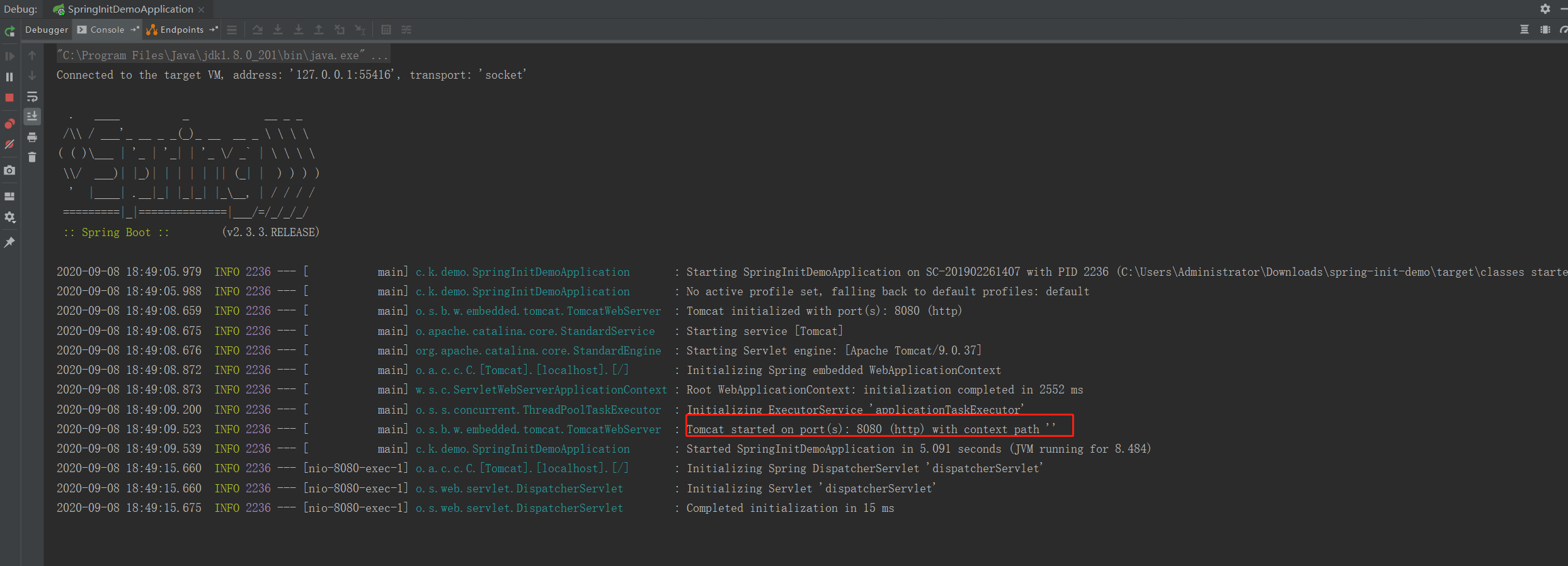Stop the application with the red square
Viewport: 1568px width, 566px height.
coord(9,98)
